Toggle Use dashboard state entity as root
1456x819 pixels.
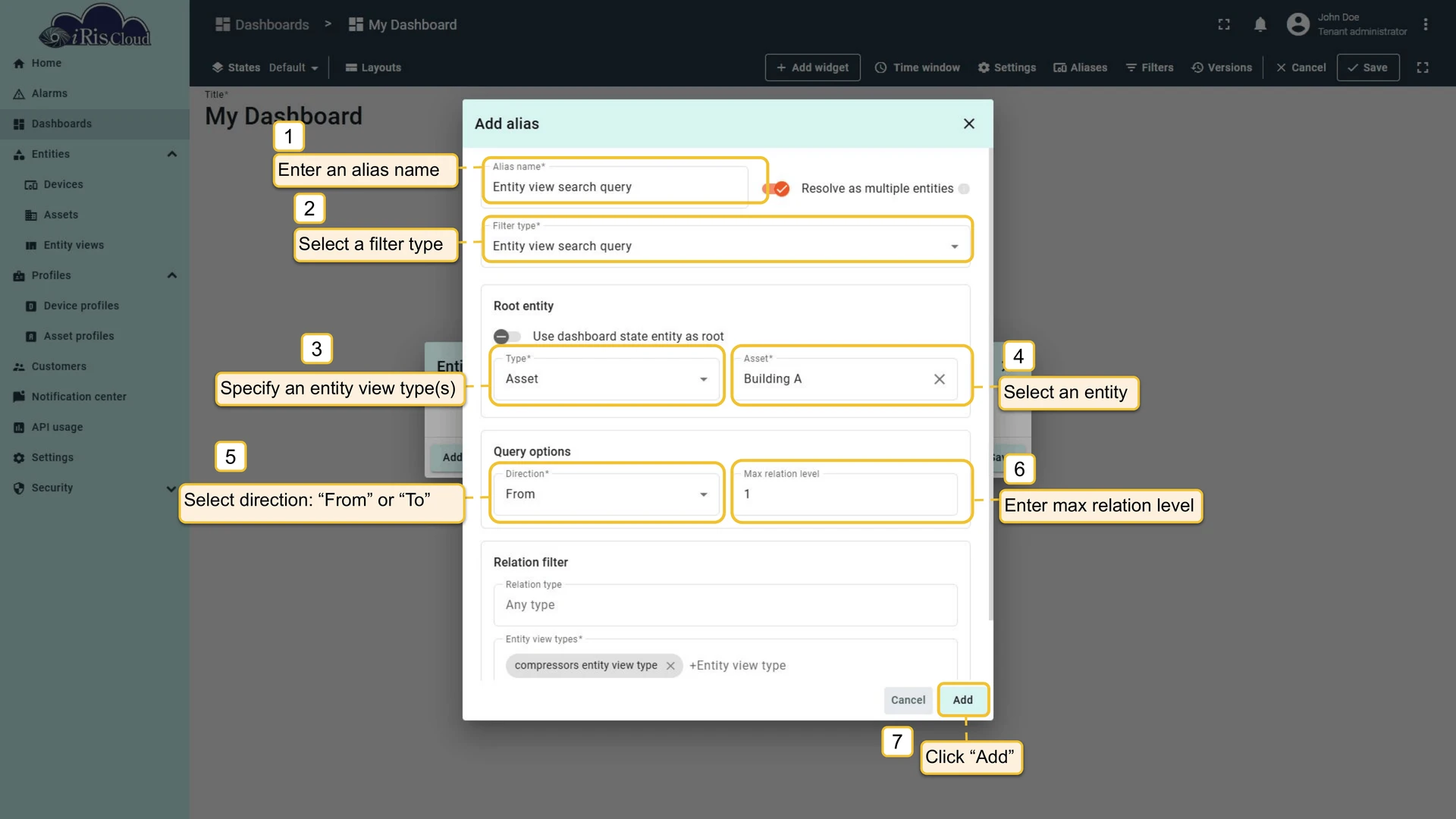pyautogui.click(x=507, y=336)
